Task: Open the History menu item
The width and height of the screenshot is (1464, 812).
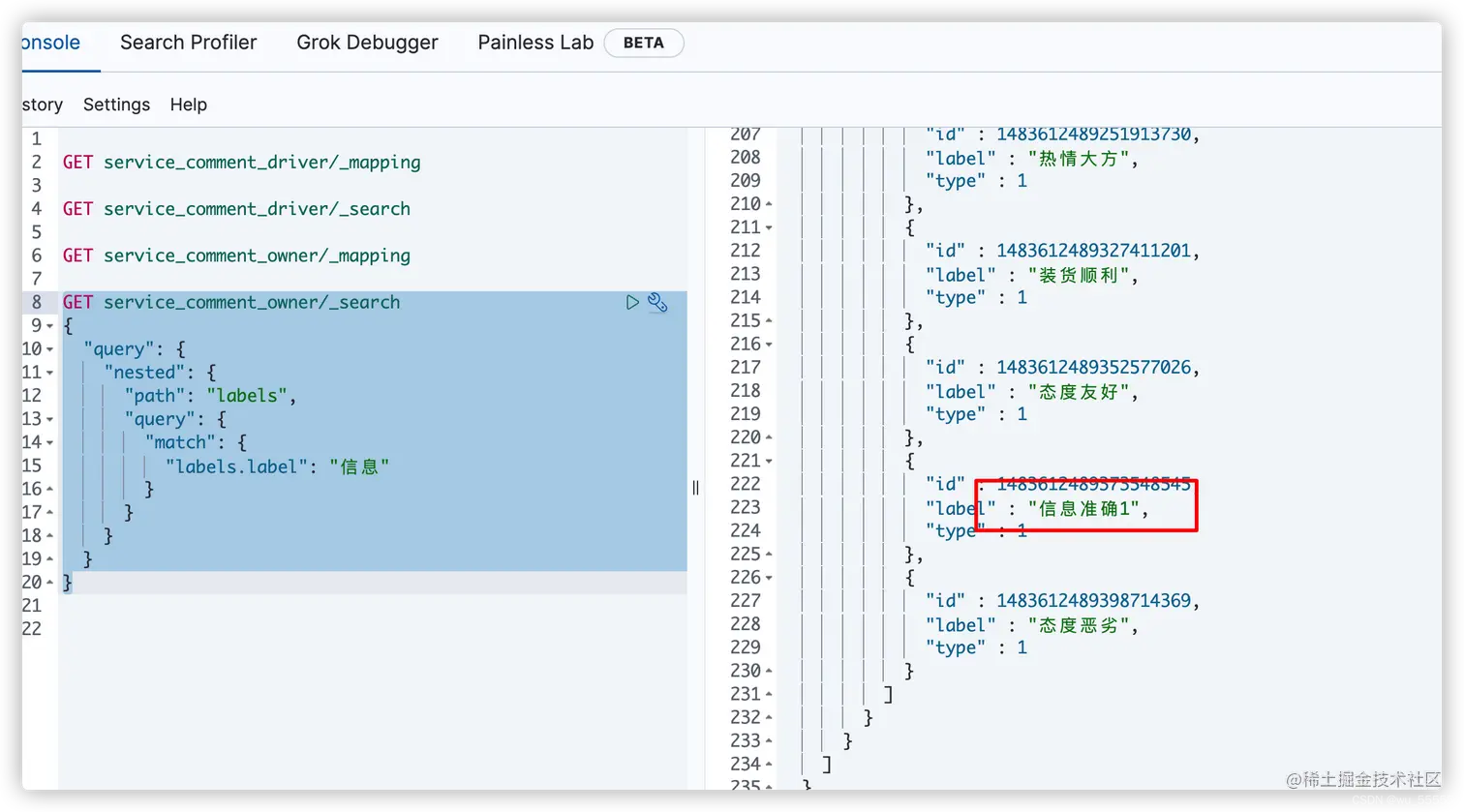Action: point(43,105)
